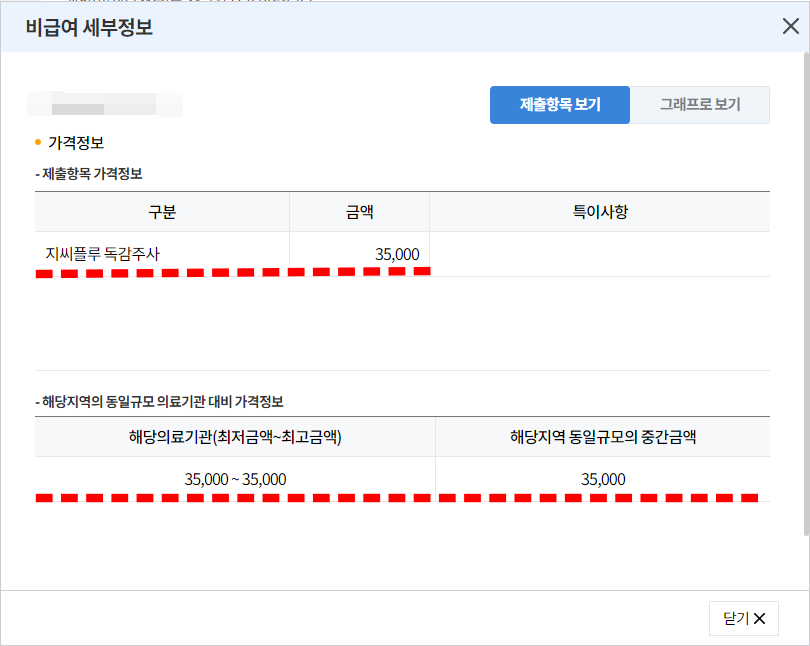Click the X icon to dismiss dialog
810x646 pixels.
(x=790, y=27)
